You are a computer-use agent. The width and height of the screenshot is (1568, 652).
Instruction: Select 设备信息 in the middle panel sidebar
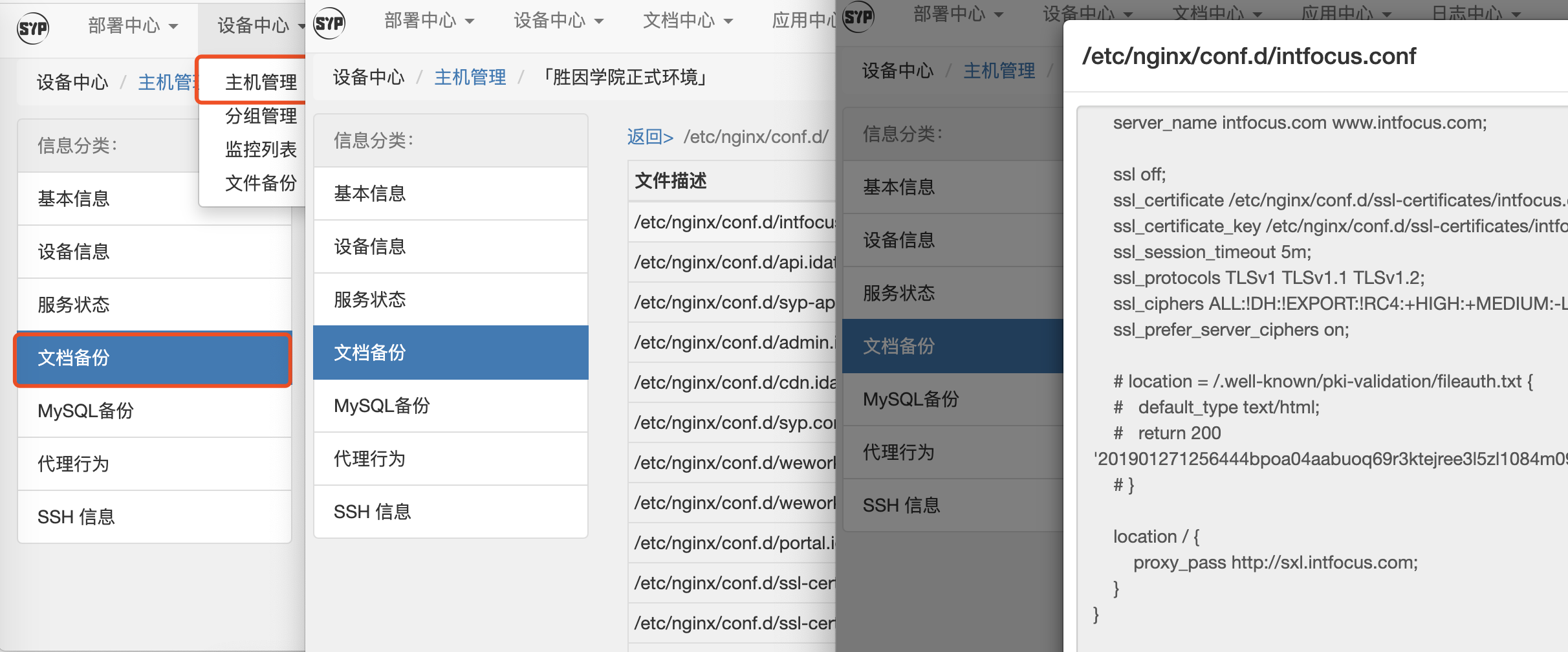[451, 246]
